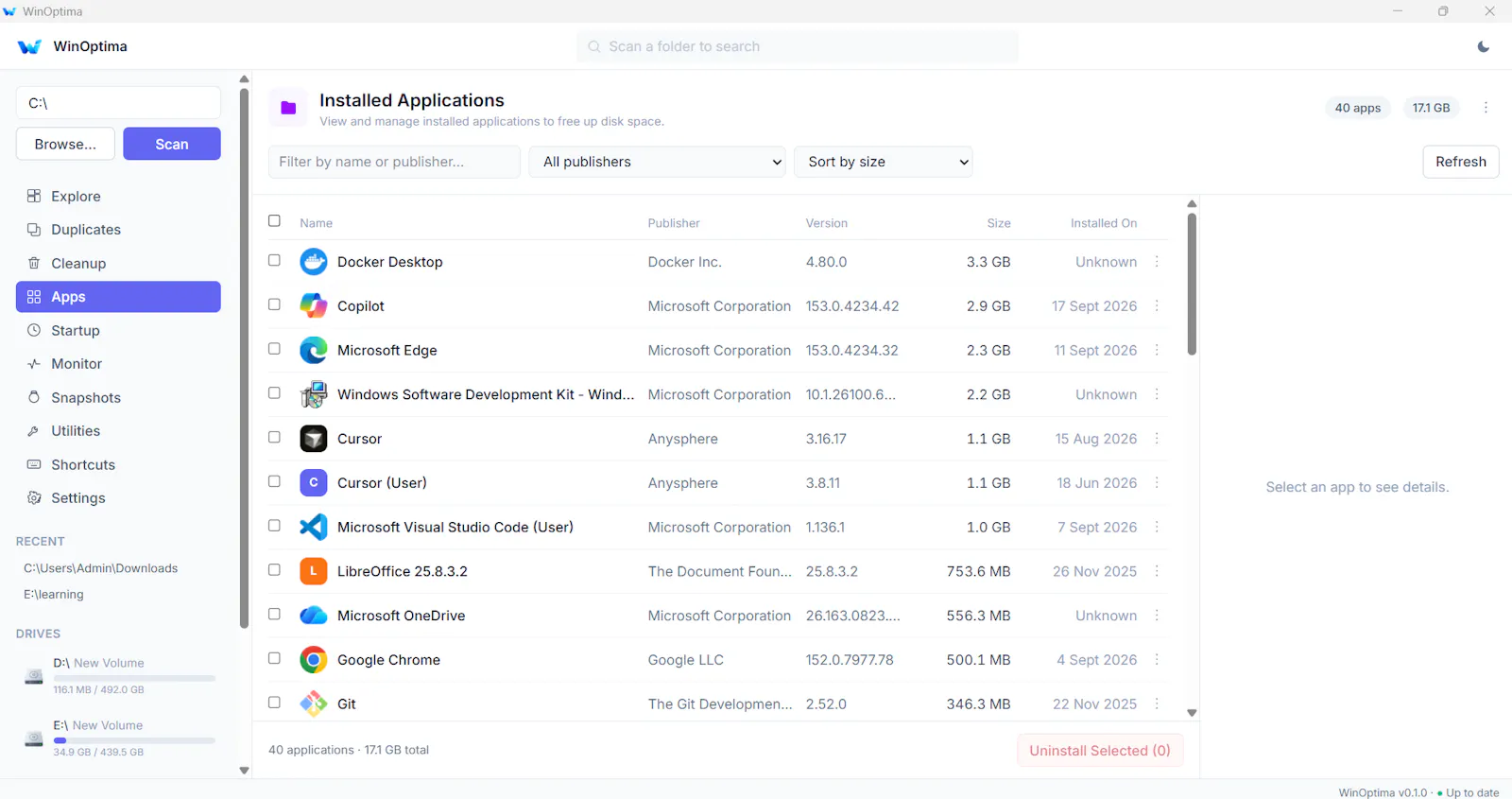The height and width of the screenshot is (799, 1512).
Task: Click the Size column header
Action: (999, 223)
